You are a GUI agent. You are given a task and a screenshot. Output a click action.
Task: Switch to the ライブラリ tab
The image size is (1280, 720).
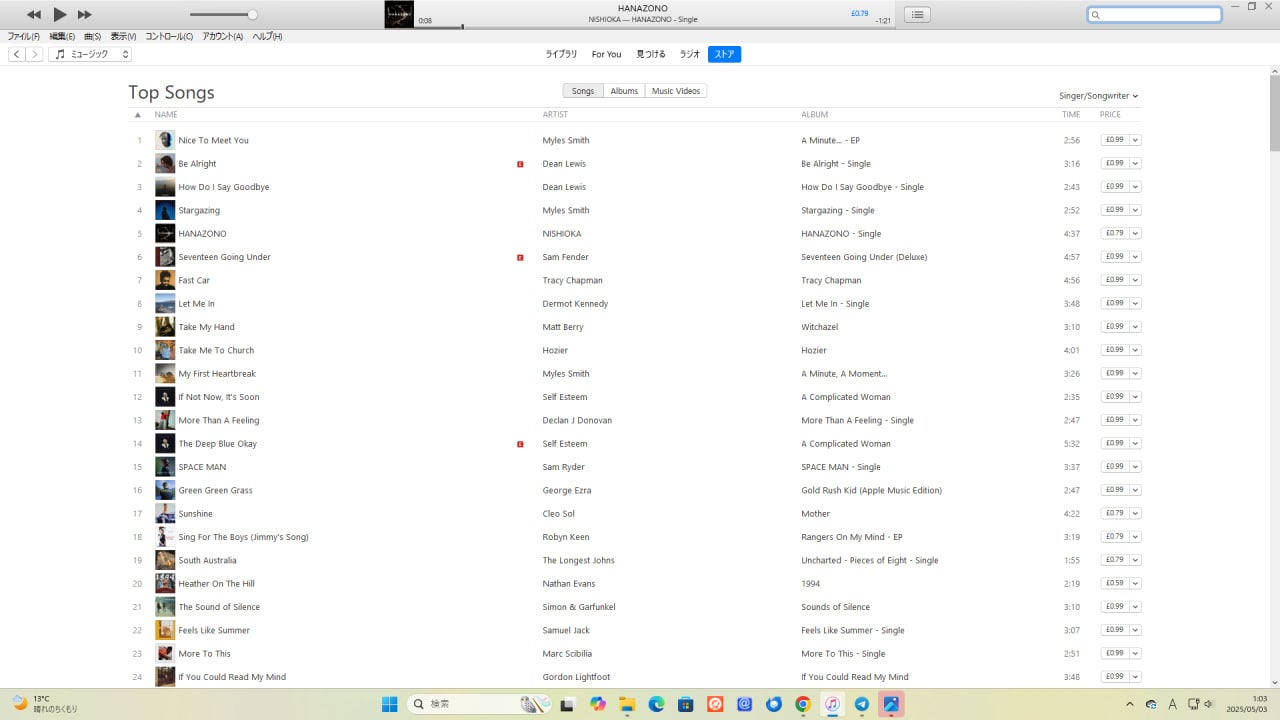click(561, 54)
